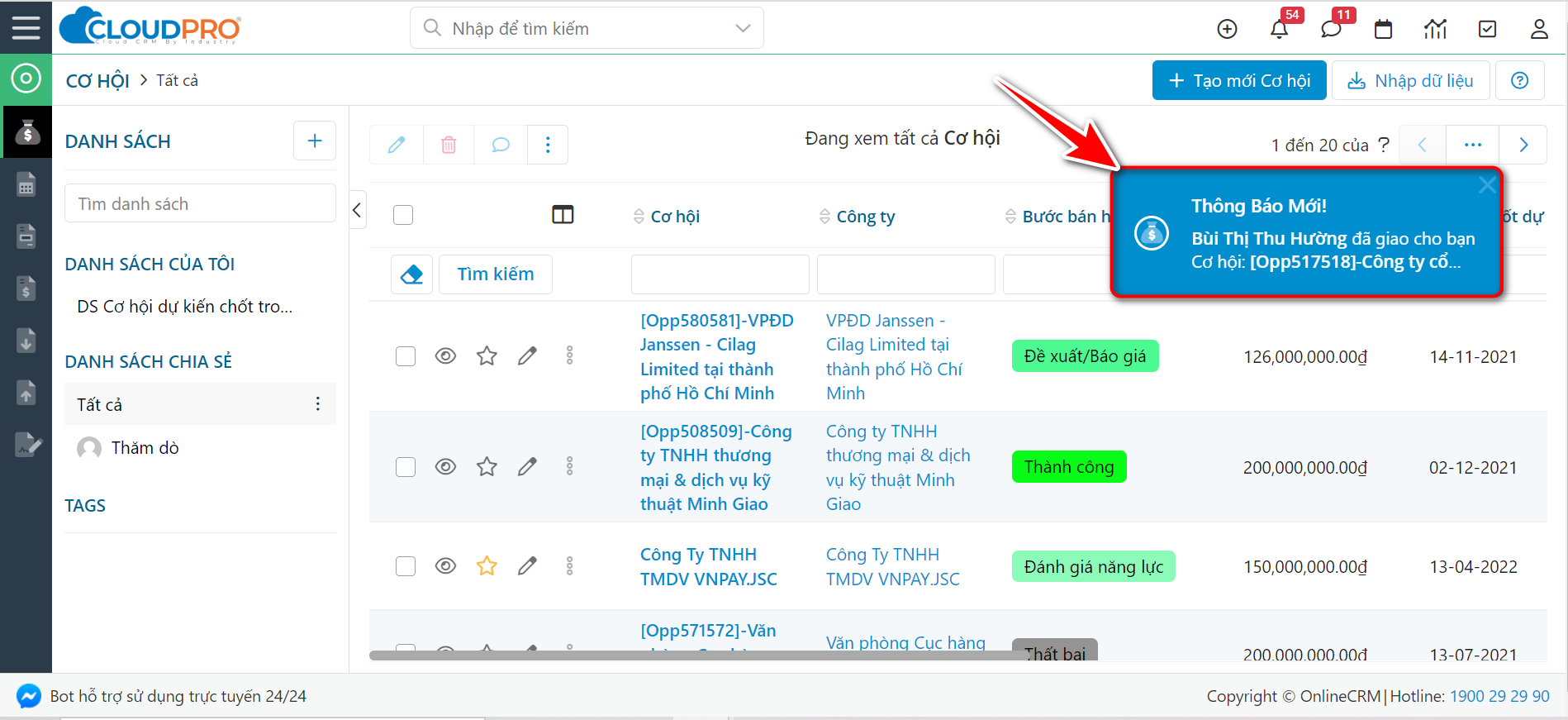
Task: Open Opp580581-VPĐD Janssen opportunity link
Action: coord(717,356)
